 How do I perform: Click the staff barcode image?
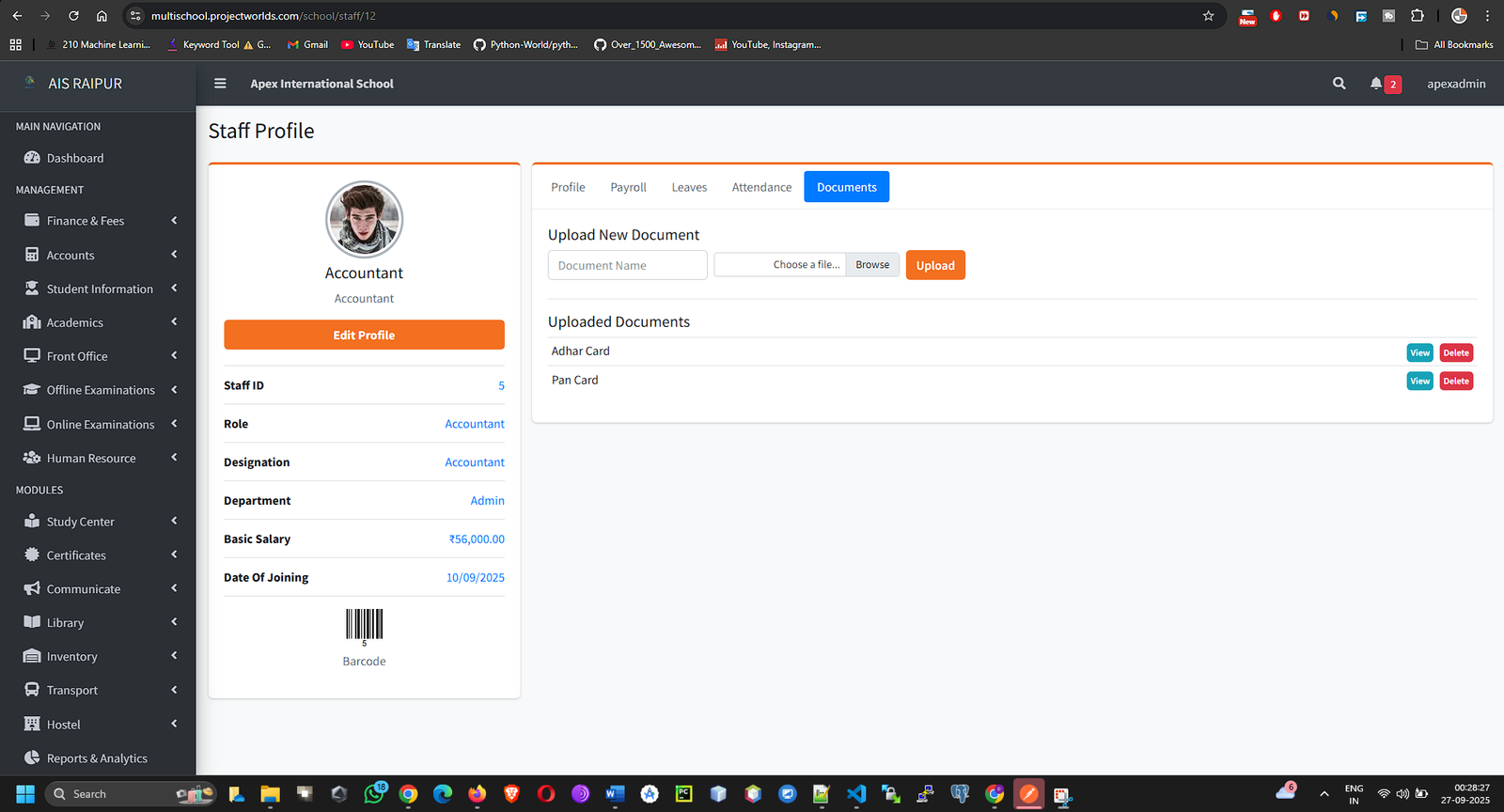point(364,625)
